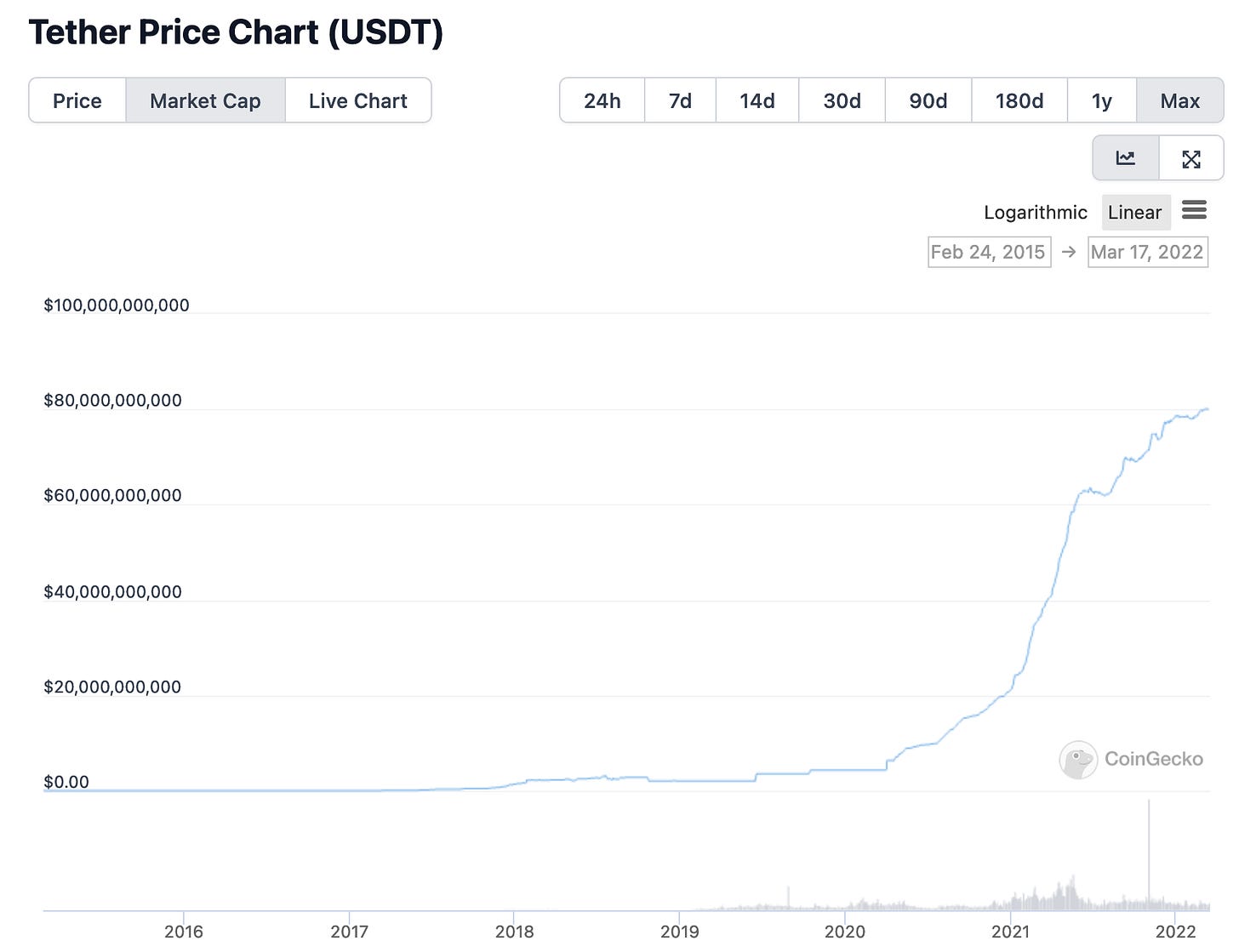The image size is (1239, 952).
Task: Switch to the Market Cap tab
Action: [205, 100]
